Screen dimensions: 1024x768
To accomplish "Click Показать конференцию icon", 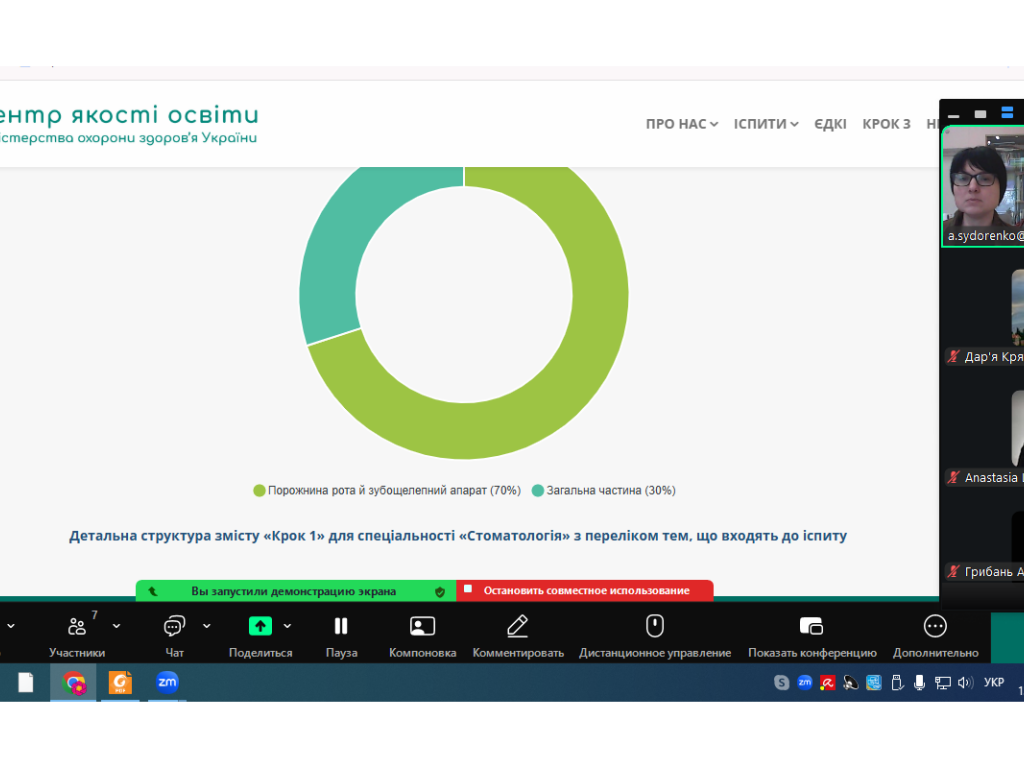I will [811, 627].
